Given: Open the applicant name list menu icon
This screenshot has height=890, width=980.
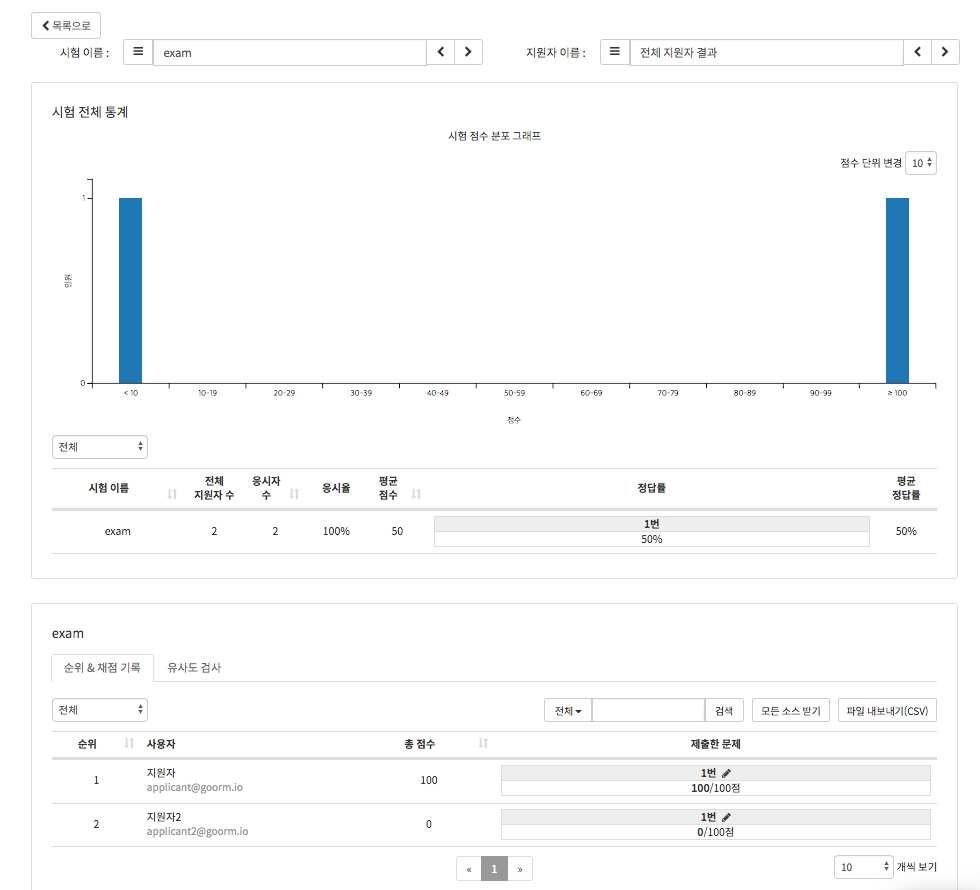Looking at the screenshot, I should (615, 53).
